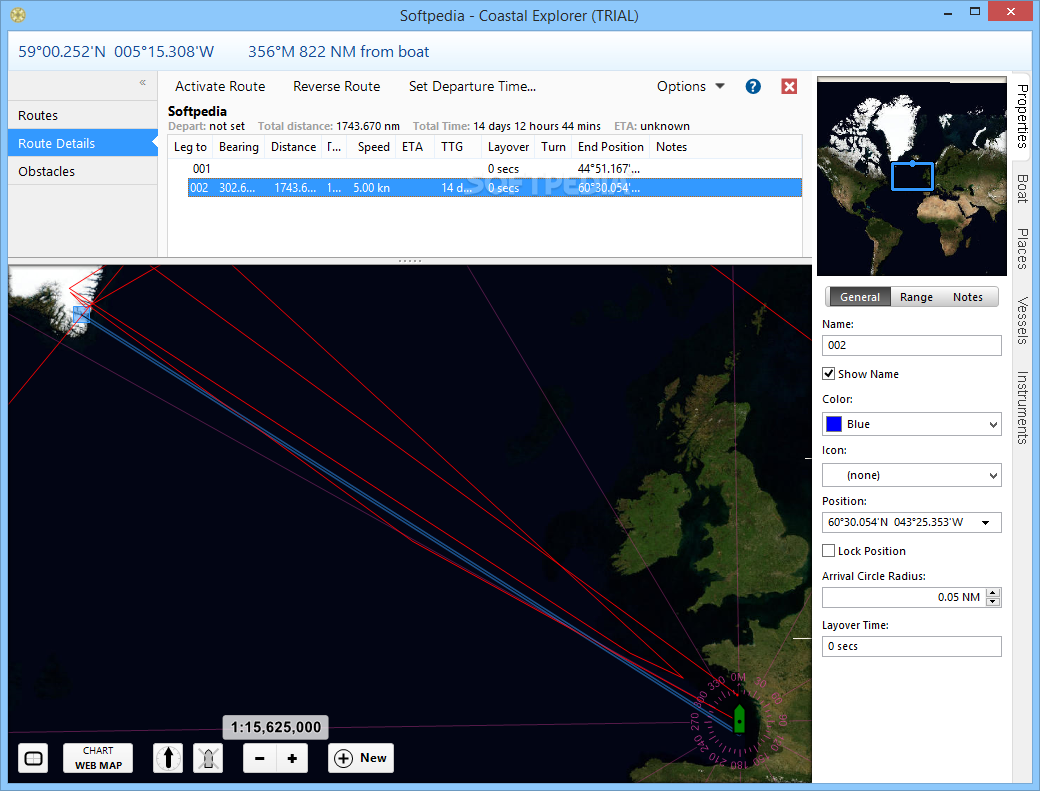
Task: Click the Arrival Circle Radius field
Action: coord(903,597)
